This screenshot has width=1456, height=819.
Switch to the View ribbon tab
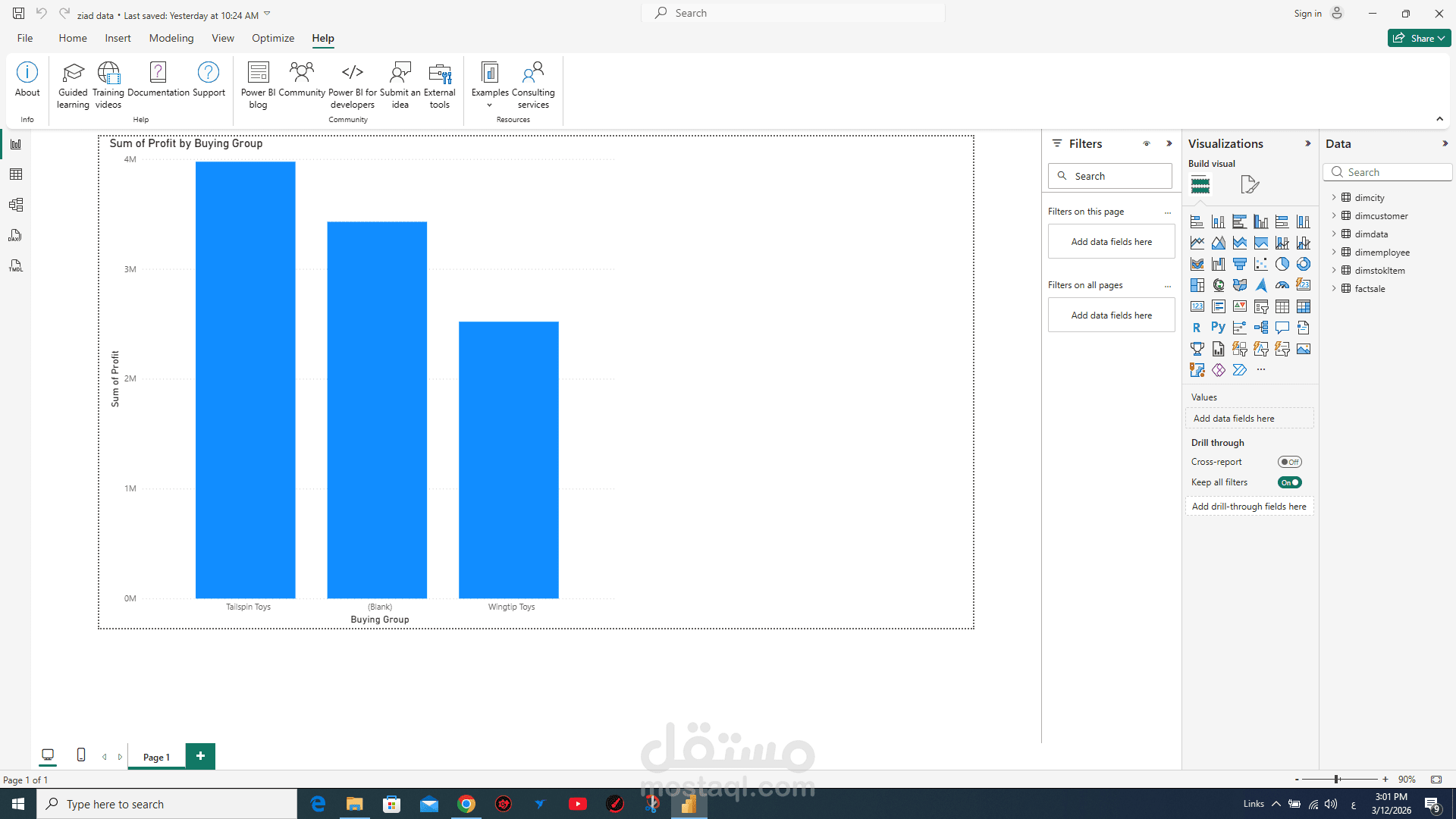(223, 38)
